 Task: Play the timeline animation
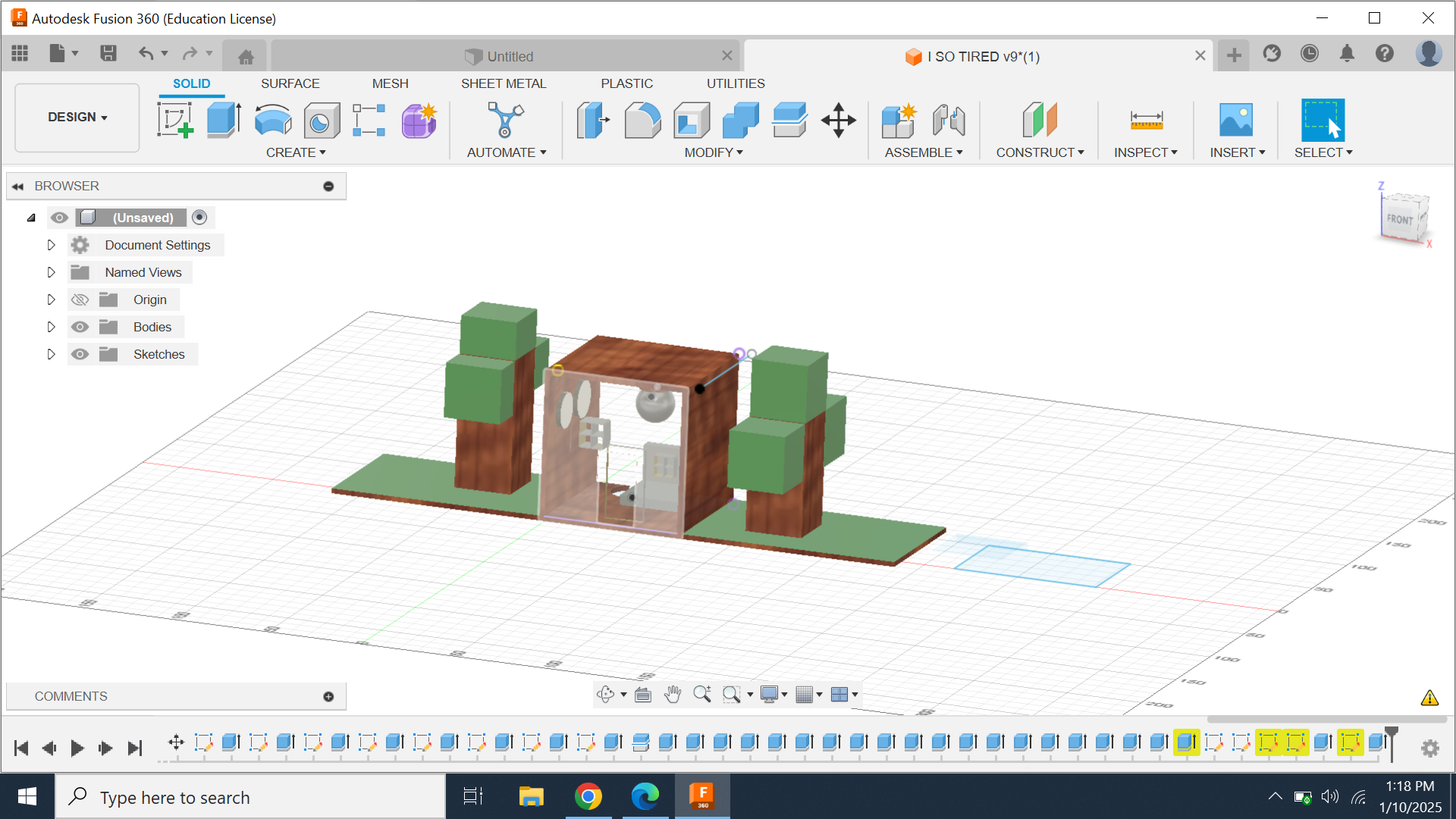click(77, 748)
